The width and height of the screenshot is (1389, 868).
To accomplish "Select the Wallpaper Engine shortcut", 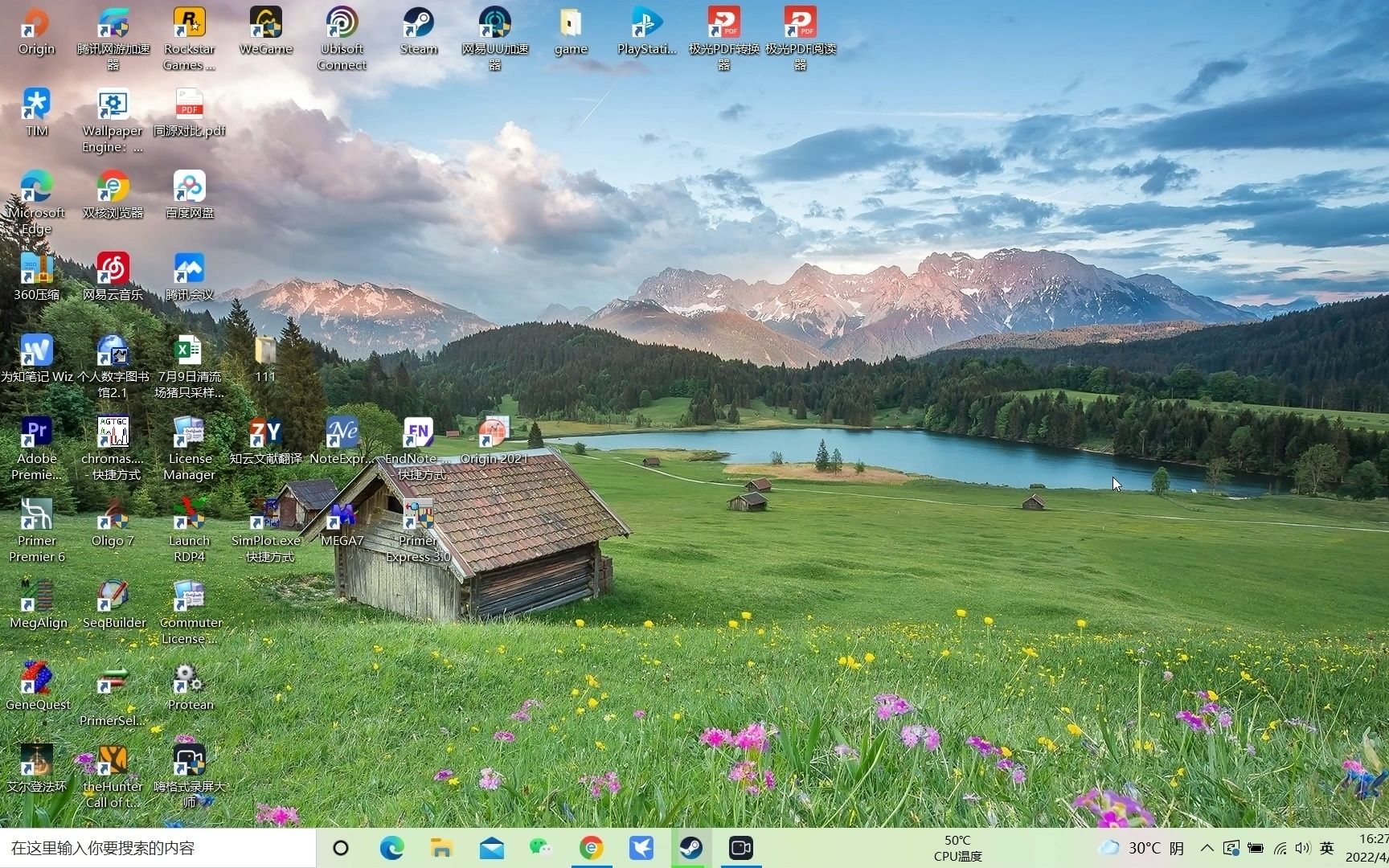I will coord(113,121).
